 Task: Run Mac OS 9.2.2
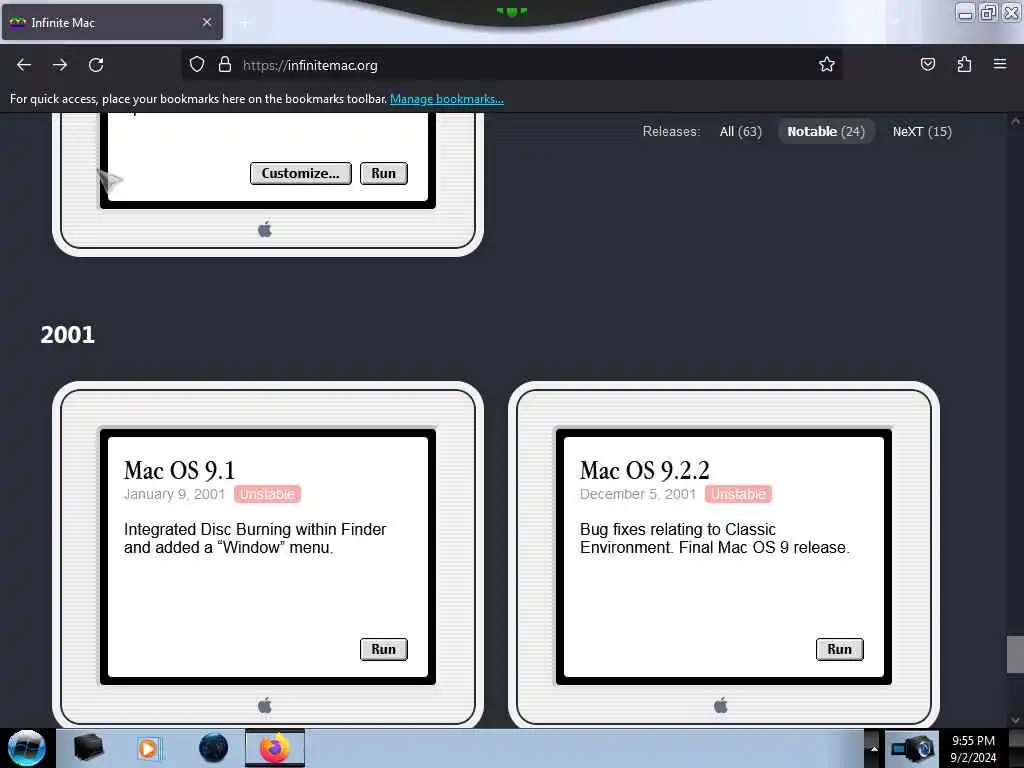[839, 649]
